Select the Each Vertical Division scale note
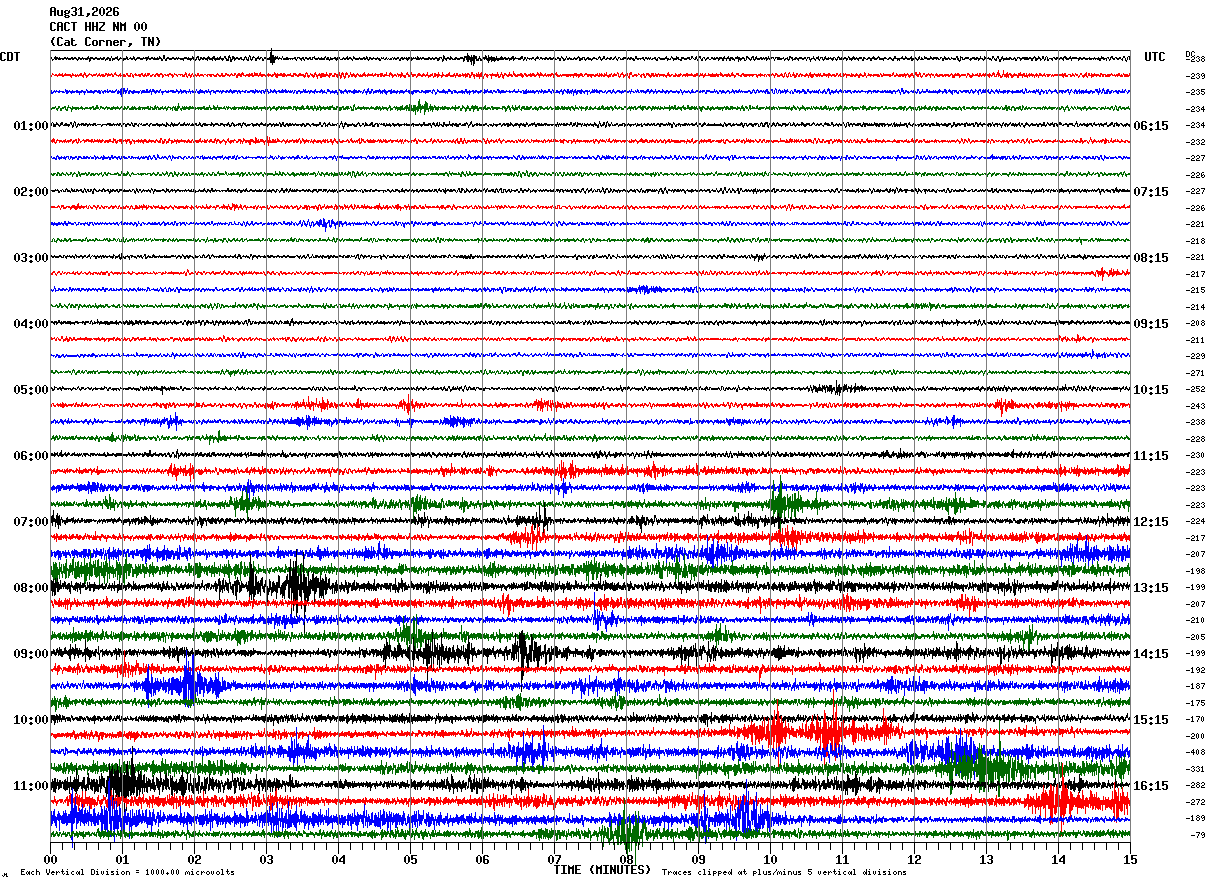Screen dimensions: 1210x886 click(x=127, y=872)
